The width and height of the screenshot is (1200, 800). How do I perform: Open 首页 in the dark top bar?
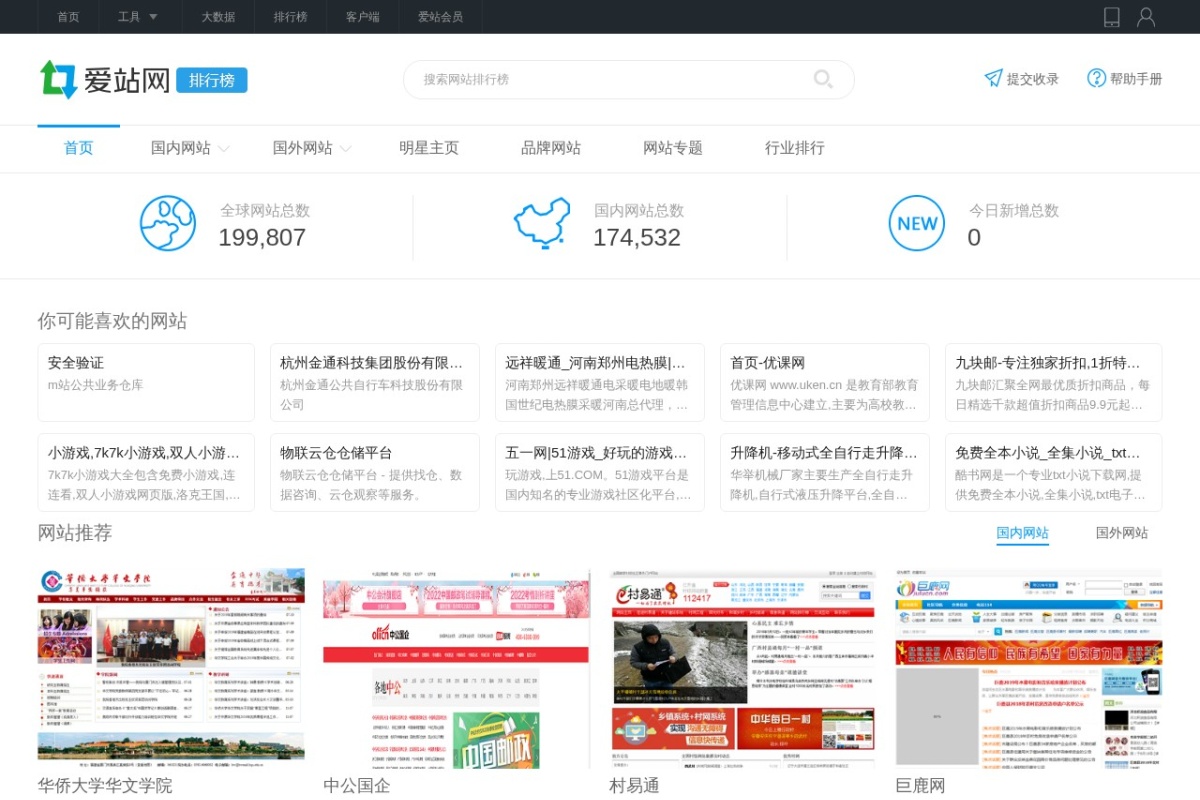(x=68, y=17)
